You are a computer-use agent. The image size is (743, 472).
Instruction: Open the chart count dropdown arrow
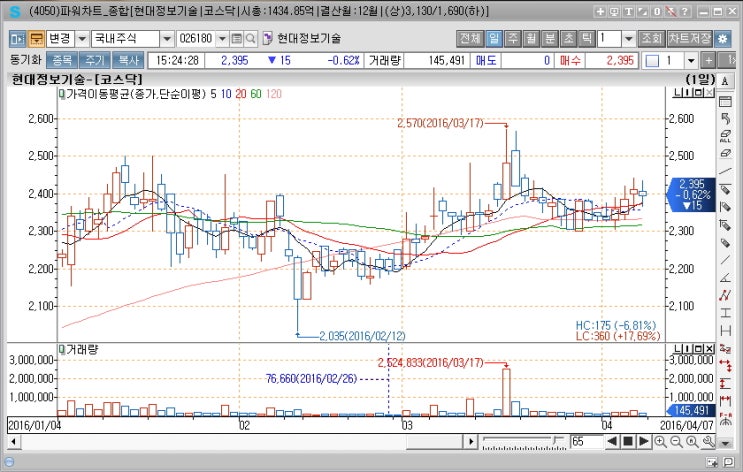click(x=691, y=60)
